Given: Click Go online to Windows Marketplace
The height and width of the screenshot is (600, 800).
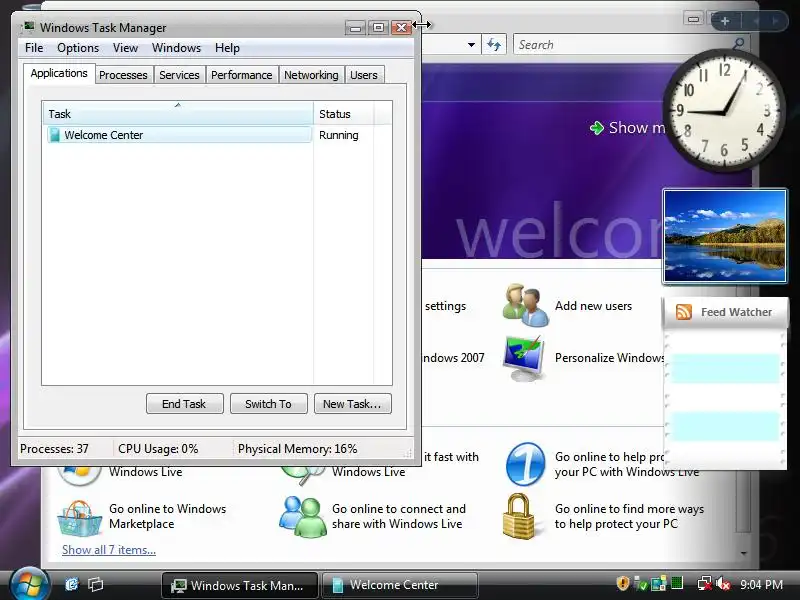Looking at the screenshot, I should 167,516.
